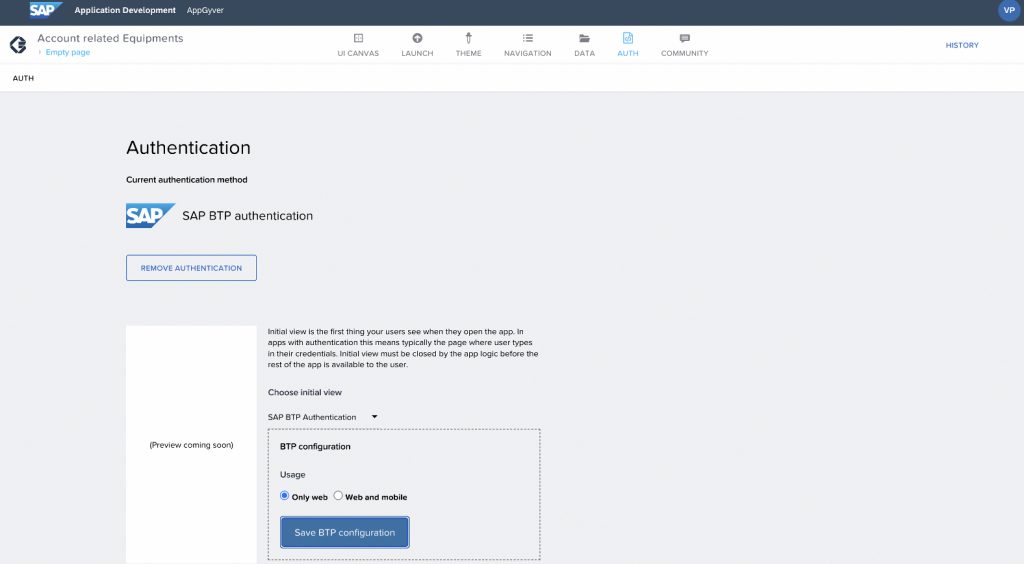Click the Navigation list icon
The height and width of the screenshot is (564, 1024).
tap(528, 38)
